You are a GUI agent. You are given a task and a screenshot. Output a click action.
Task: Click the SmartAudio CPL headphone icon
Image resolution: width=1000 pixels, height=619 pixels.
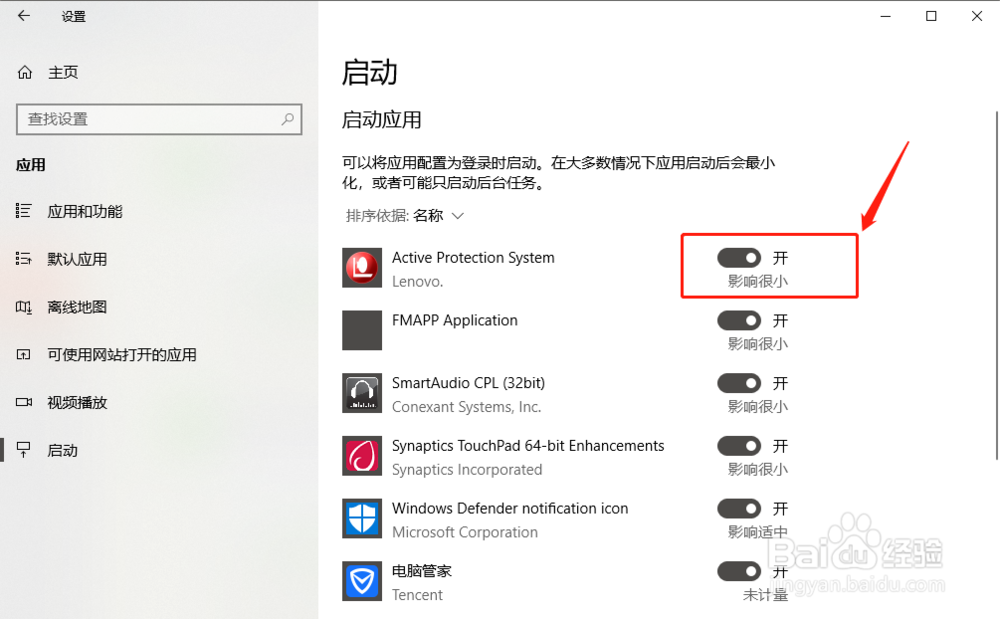[361, 393]
